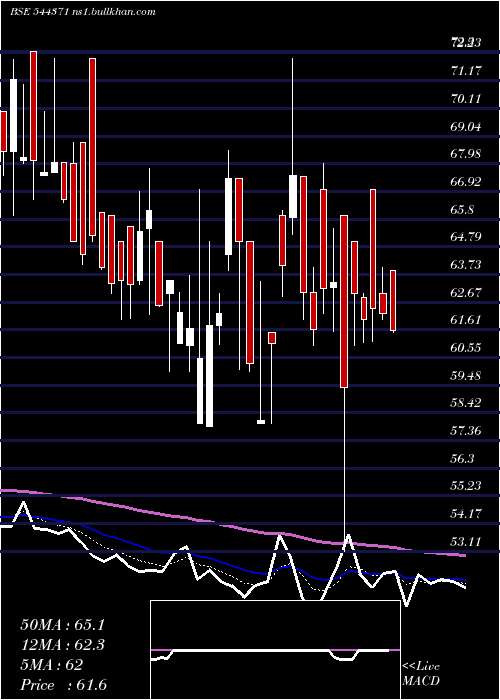Click the 67.98 price axis label

tap(466, 154)
